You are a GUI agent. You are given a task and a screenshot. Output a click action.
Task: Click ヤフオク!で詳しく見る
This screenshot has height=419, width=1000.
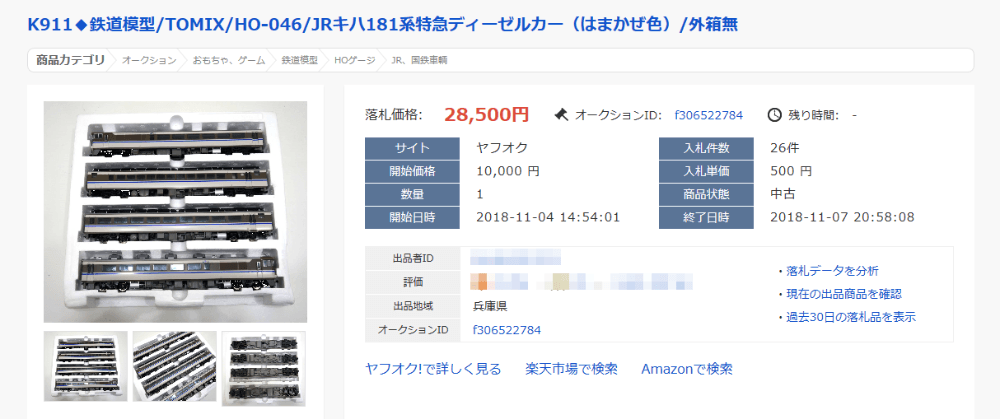pos(433,369)
